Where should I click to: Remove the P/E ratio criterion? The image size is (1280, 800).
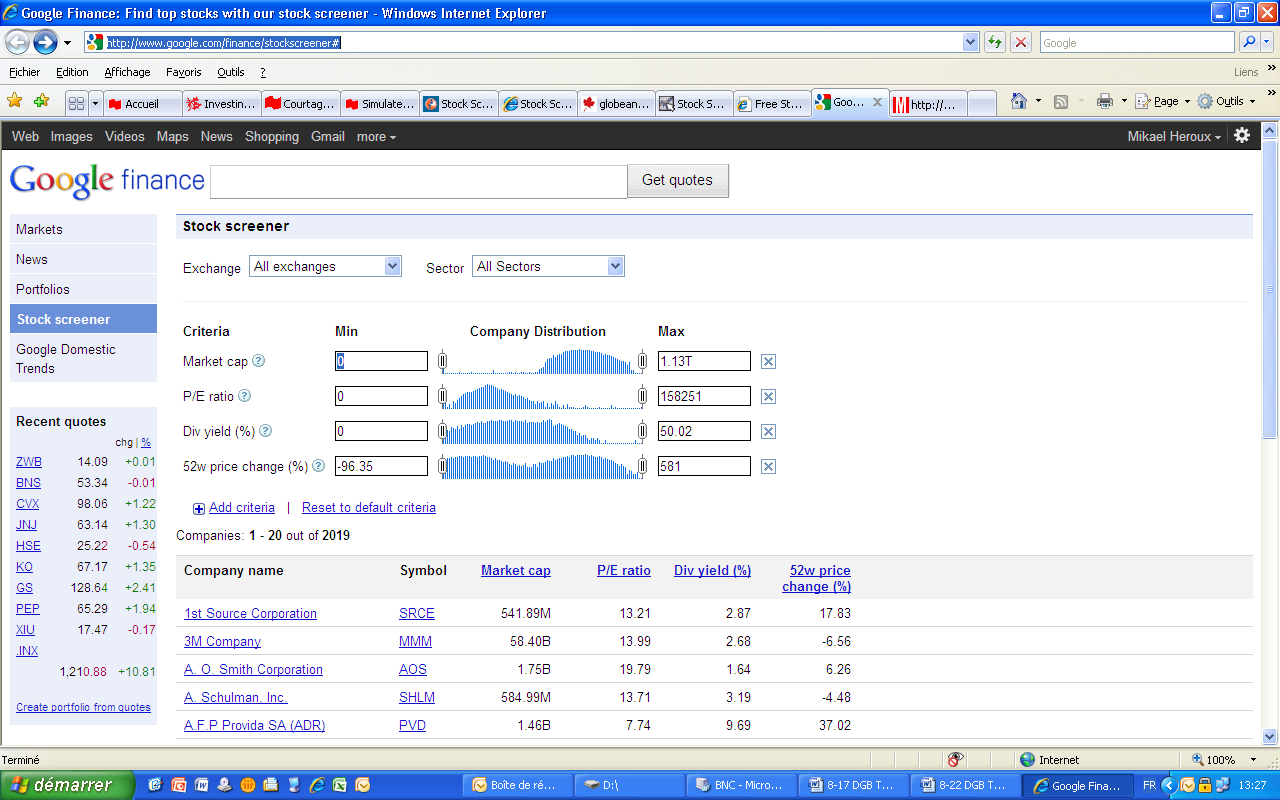click(768, 397)
